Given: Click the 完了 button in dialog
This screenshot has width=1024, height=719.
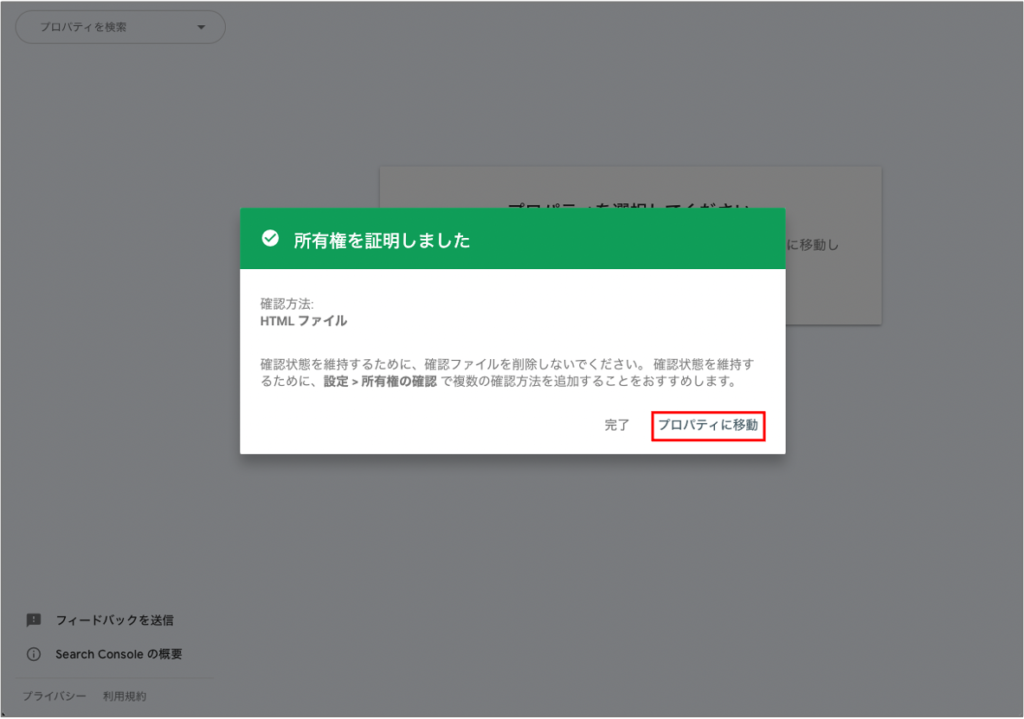Looking at the screenshot, I should [616, 426].
